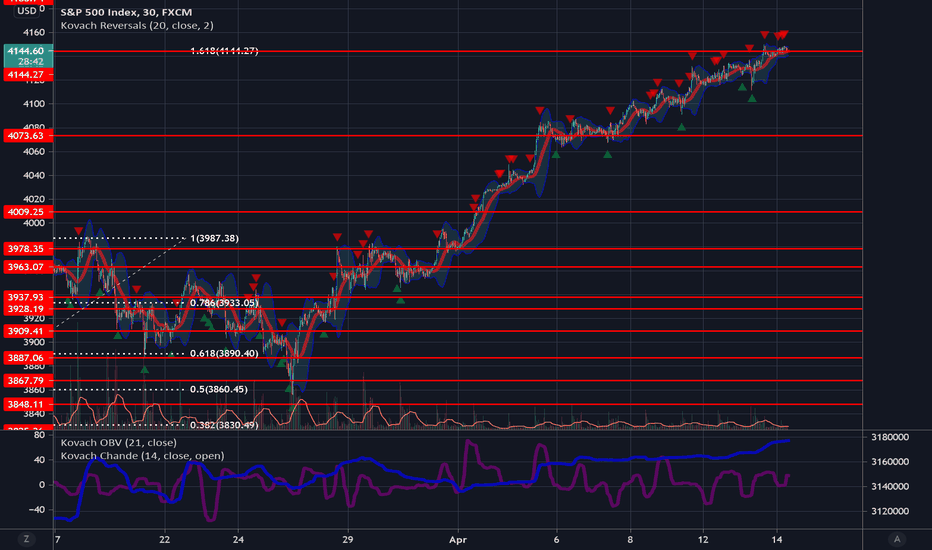Open the USD currency label
The height and width of the screenshot is (550, 932).
click(x=26, y=11)
